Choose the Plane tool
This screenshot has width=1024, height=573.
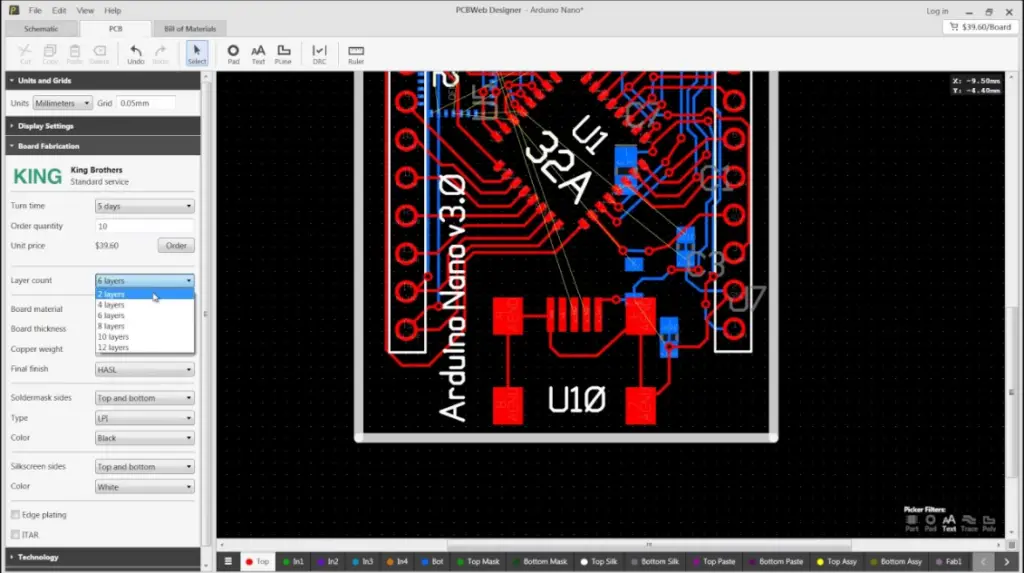click(x=283, y=54)
